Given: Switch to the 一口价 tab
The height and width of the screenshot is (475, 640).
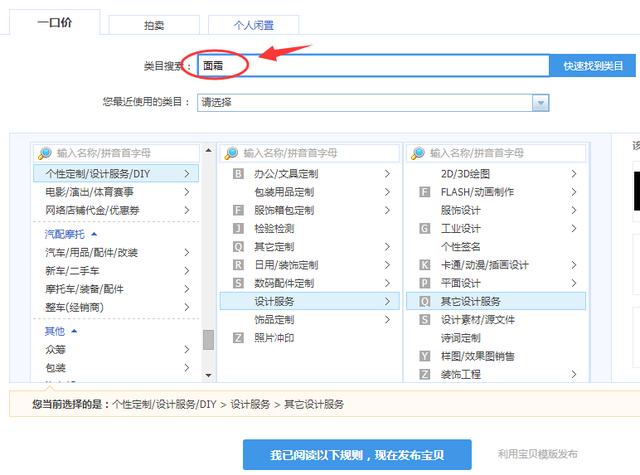Looking at the screenshot, I should 54,22.
